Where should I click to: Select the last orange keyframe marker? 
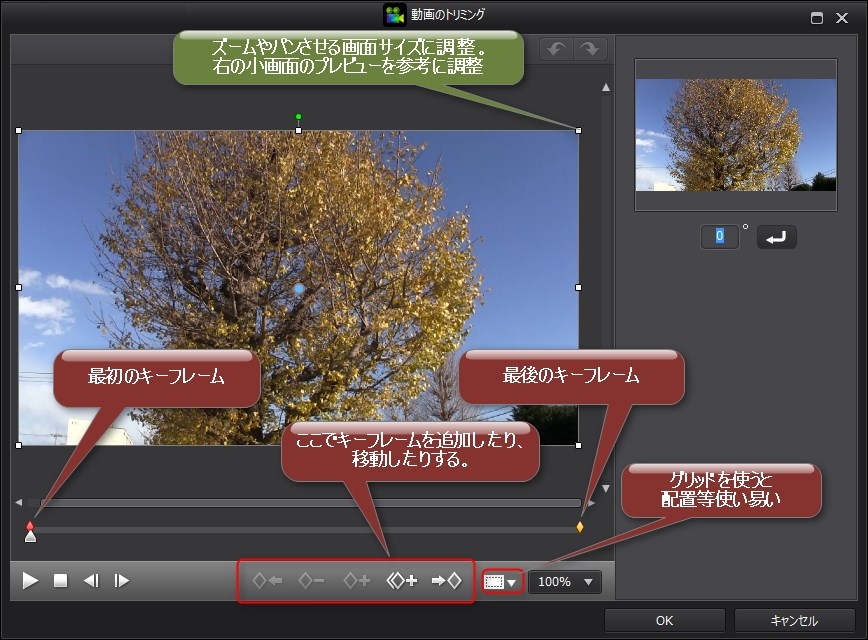(x=580, y=527)
